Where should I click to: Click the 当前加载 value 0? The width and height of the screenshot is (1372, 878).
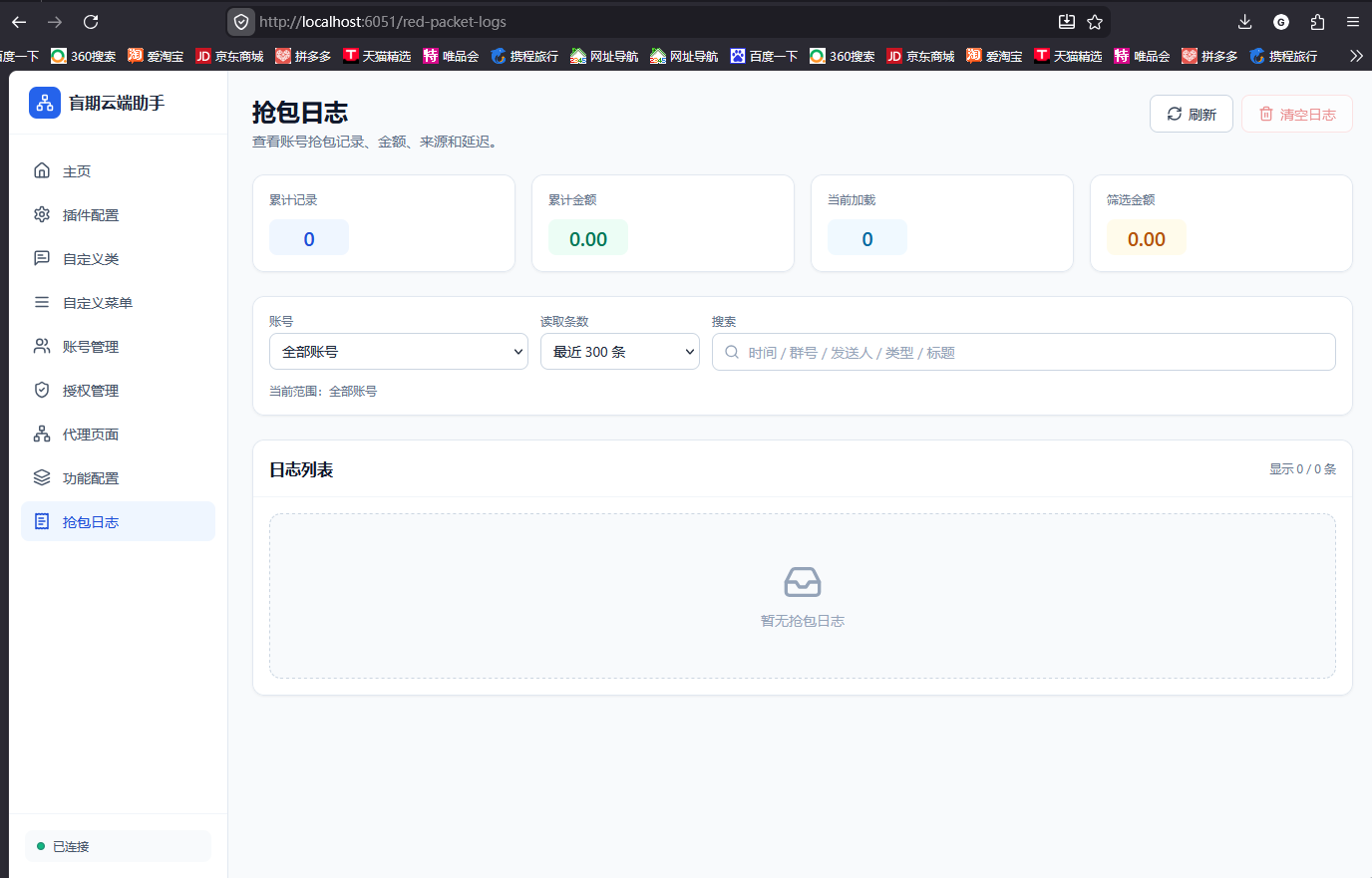867,238
